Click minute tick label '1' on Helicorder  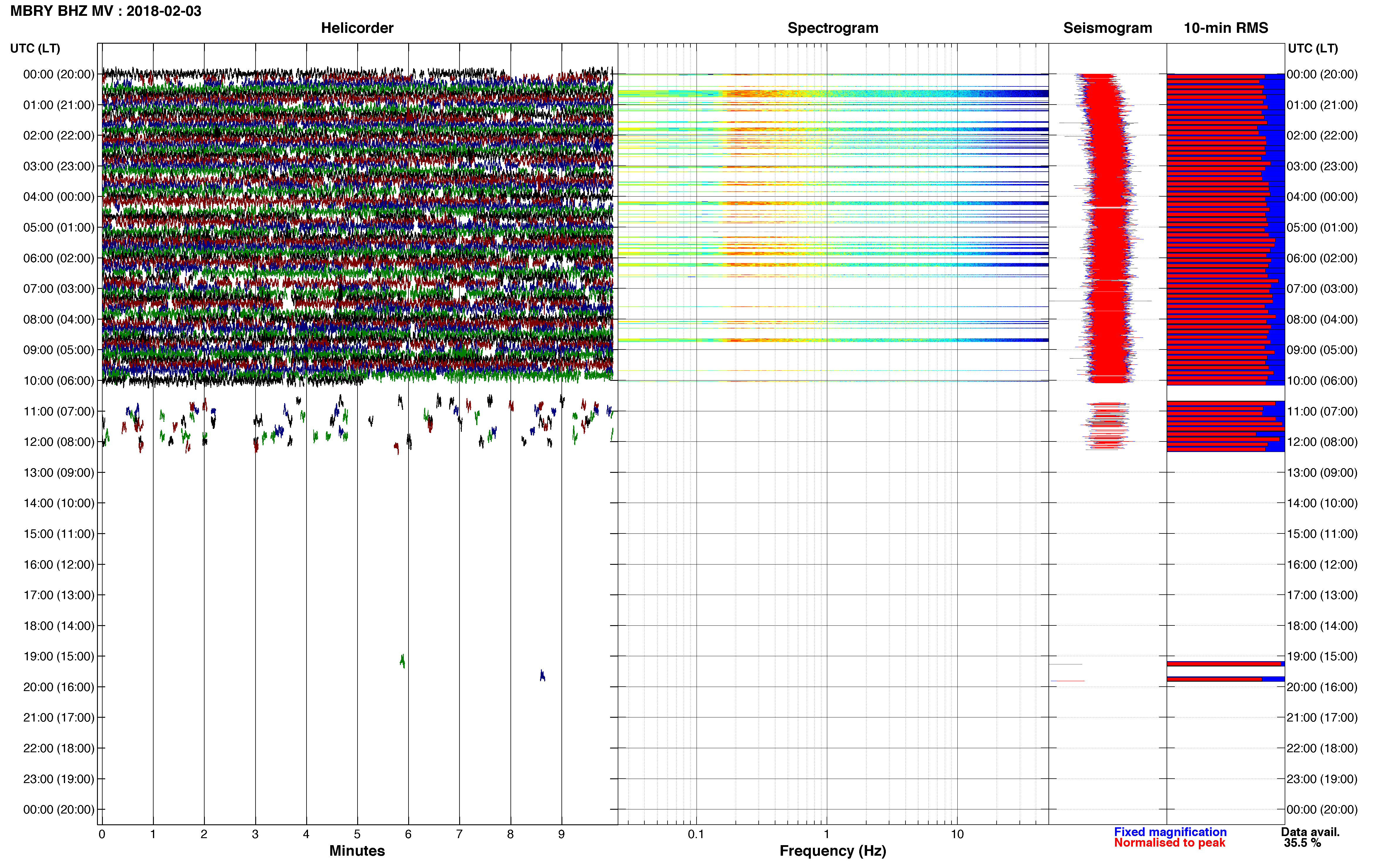[x=153, y=834]
